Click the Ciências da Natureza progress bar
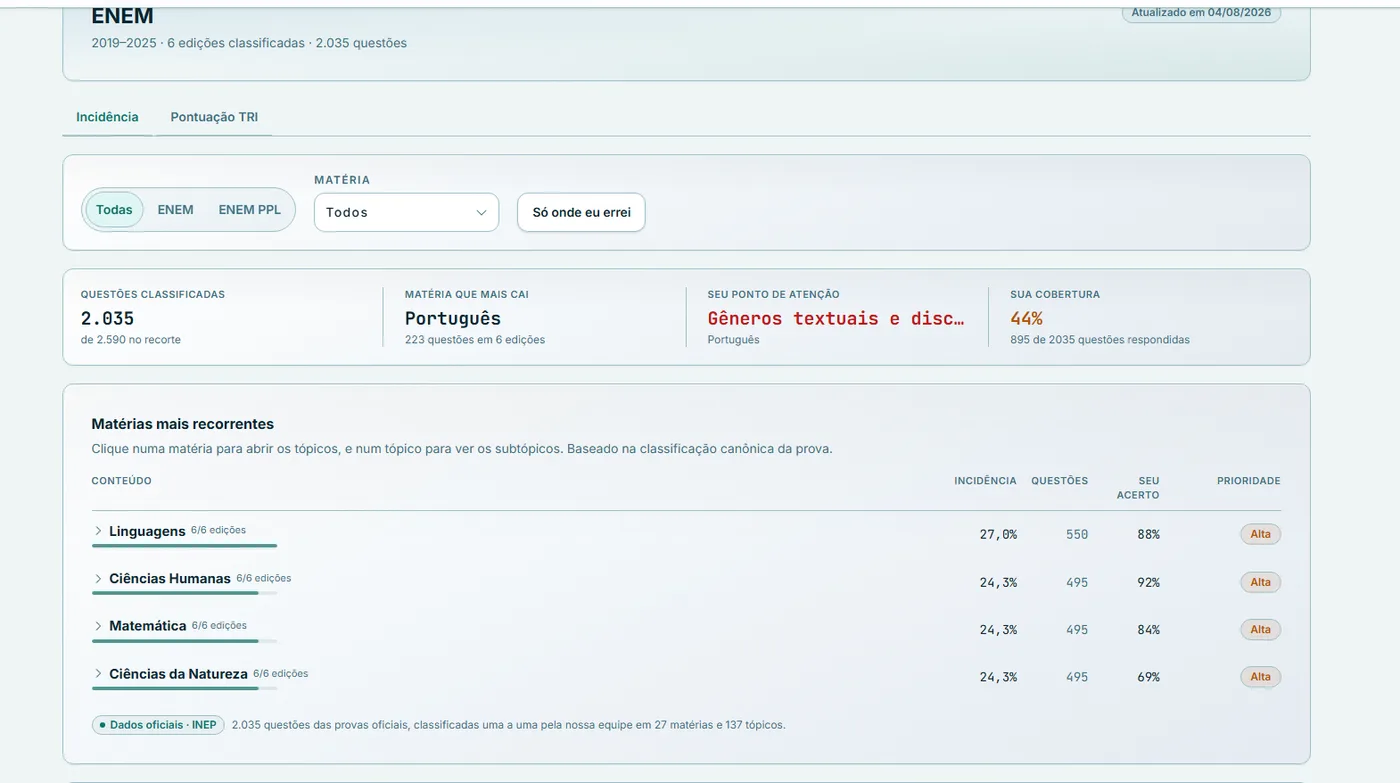 184,688
